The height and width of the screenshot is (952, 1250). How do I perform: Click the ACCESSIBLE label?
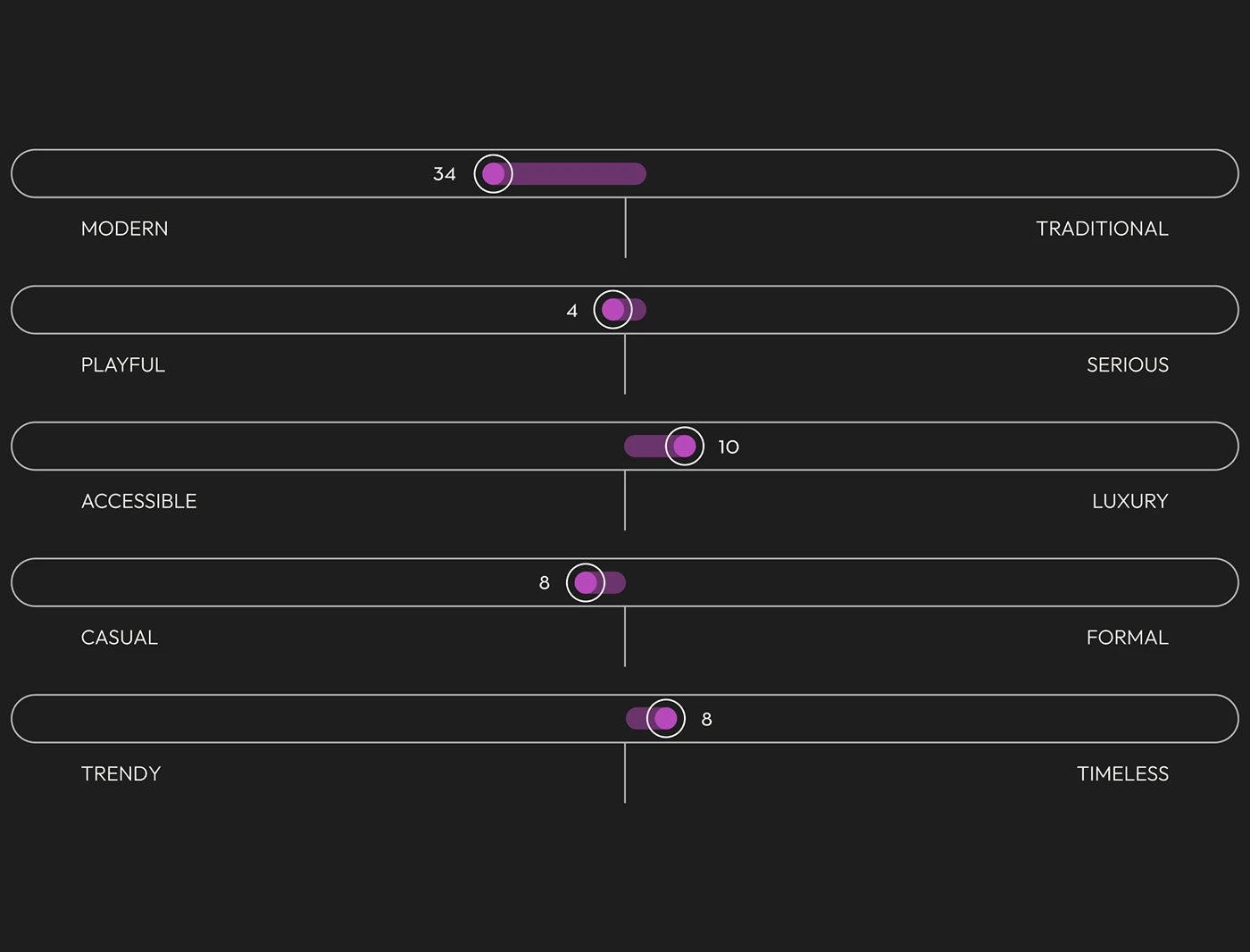(138, 501)
